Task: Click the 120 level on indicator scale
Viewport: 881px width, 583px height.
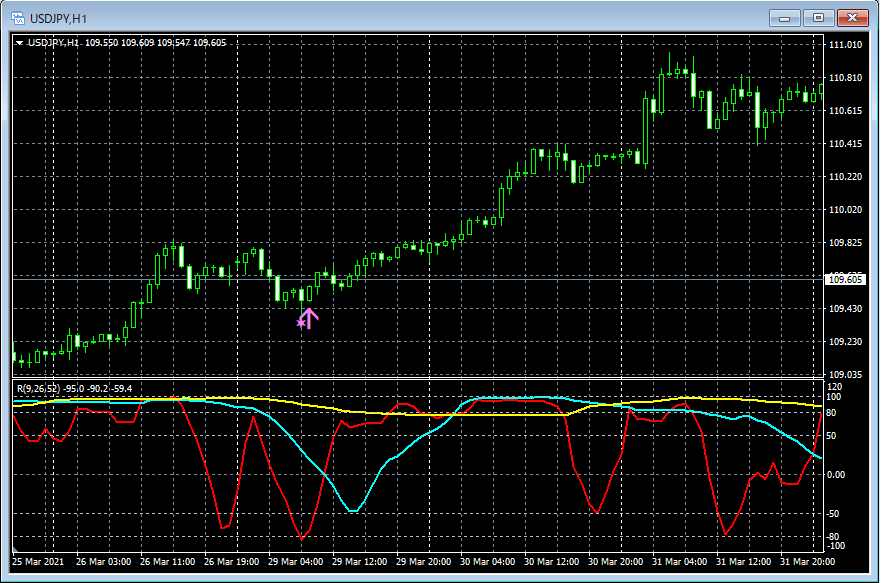Action: [835, 386]
